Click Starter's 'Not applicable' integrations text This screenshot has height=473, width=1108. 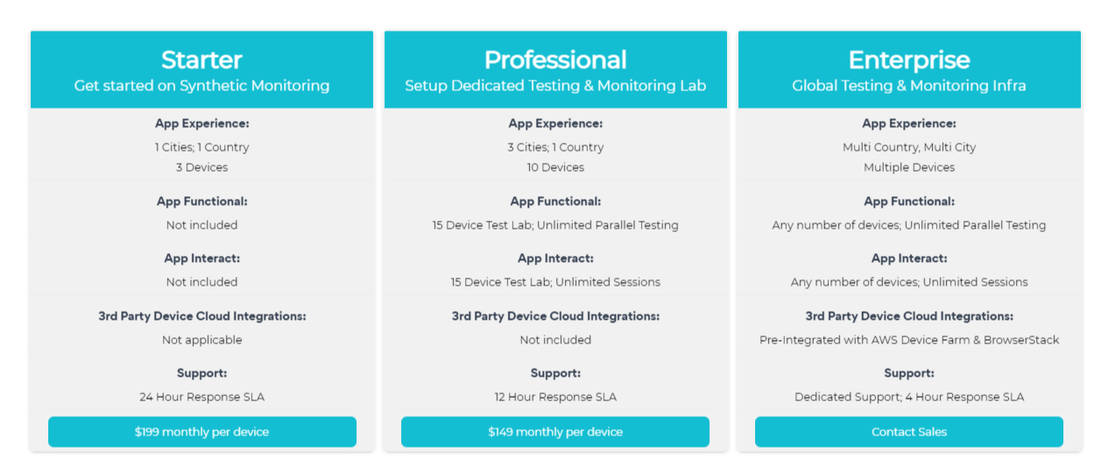202,340
